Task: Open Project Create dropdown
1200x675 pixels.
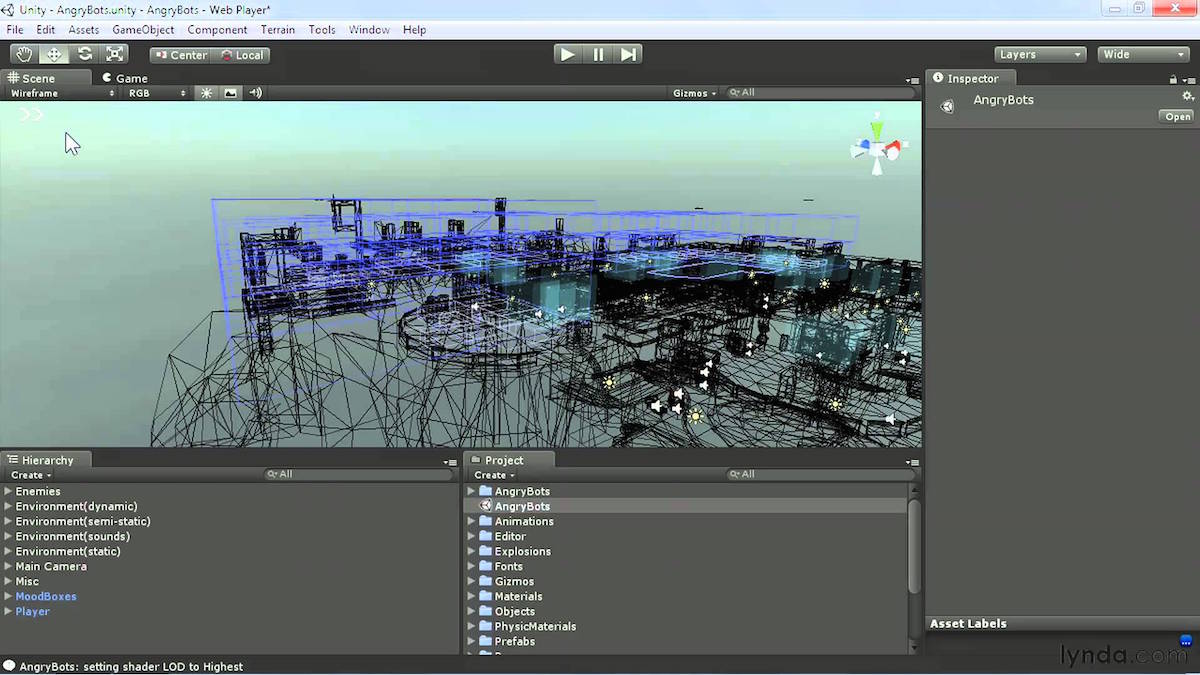Action: tap(494, 475)
